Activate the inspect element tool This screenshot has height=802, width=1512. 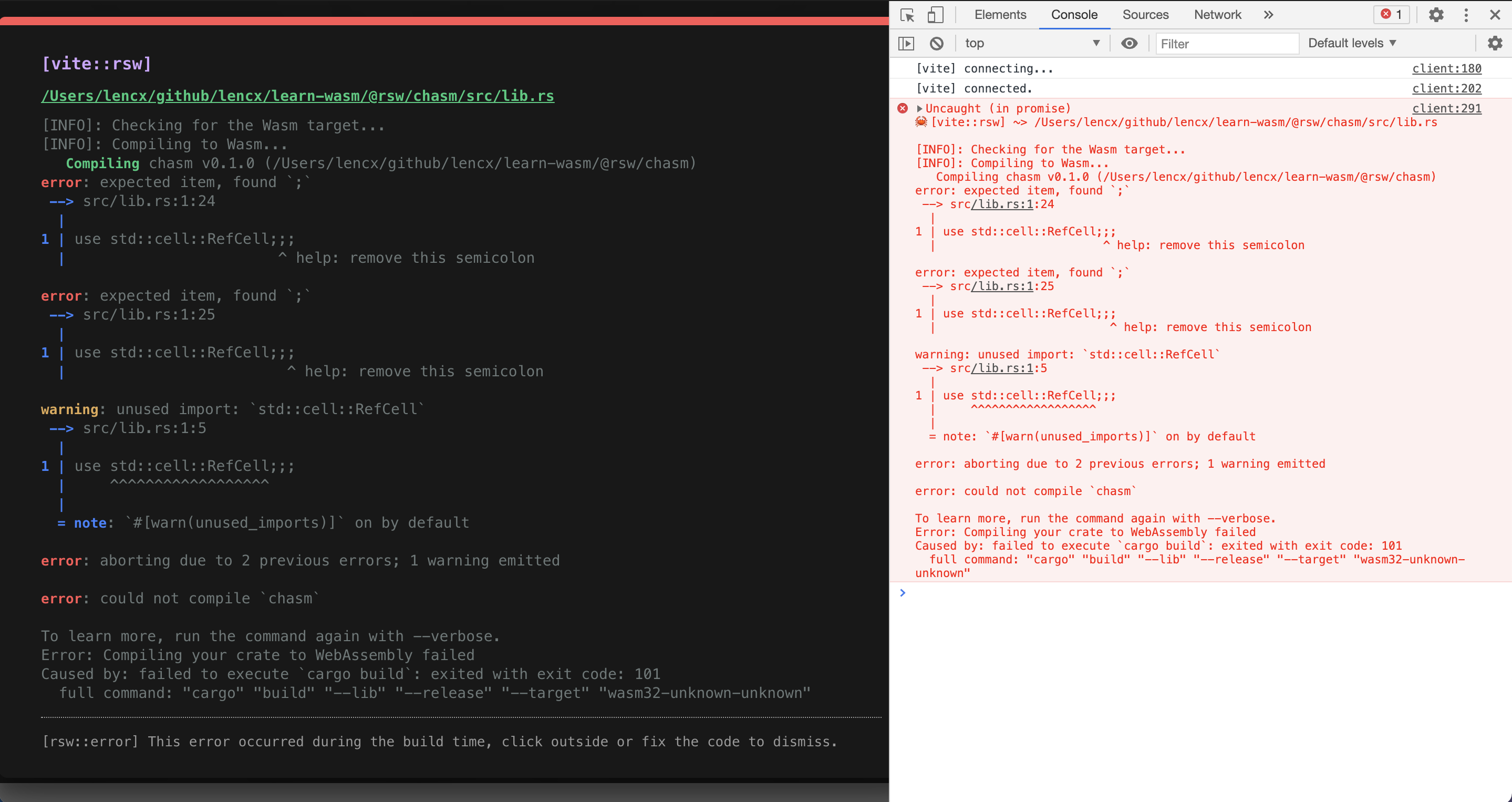pyautogui.click(x=907, y=15)
